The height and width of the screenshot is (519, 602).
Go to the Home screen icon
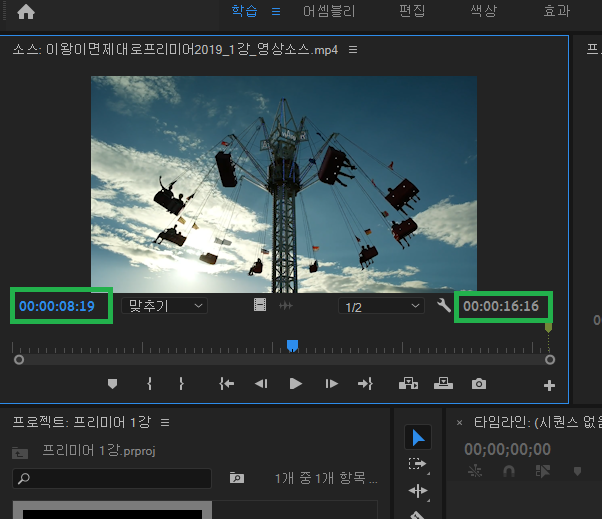pyautogui.click(x=26, y=12)
